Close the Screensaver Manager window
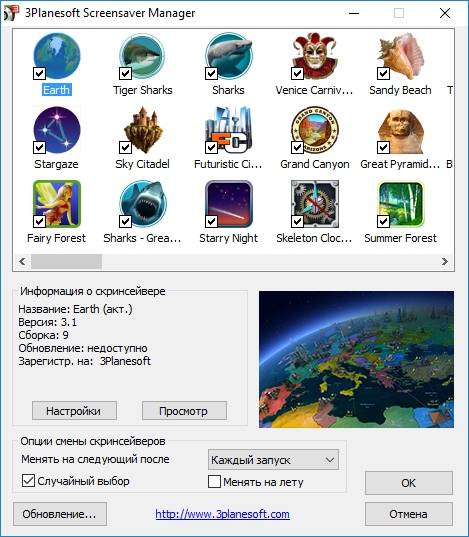The width and height of the screenshot is (469, 537). [445, 13]
